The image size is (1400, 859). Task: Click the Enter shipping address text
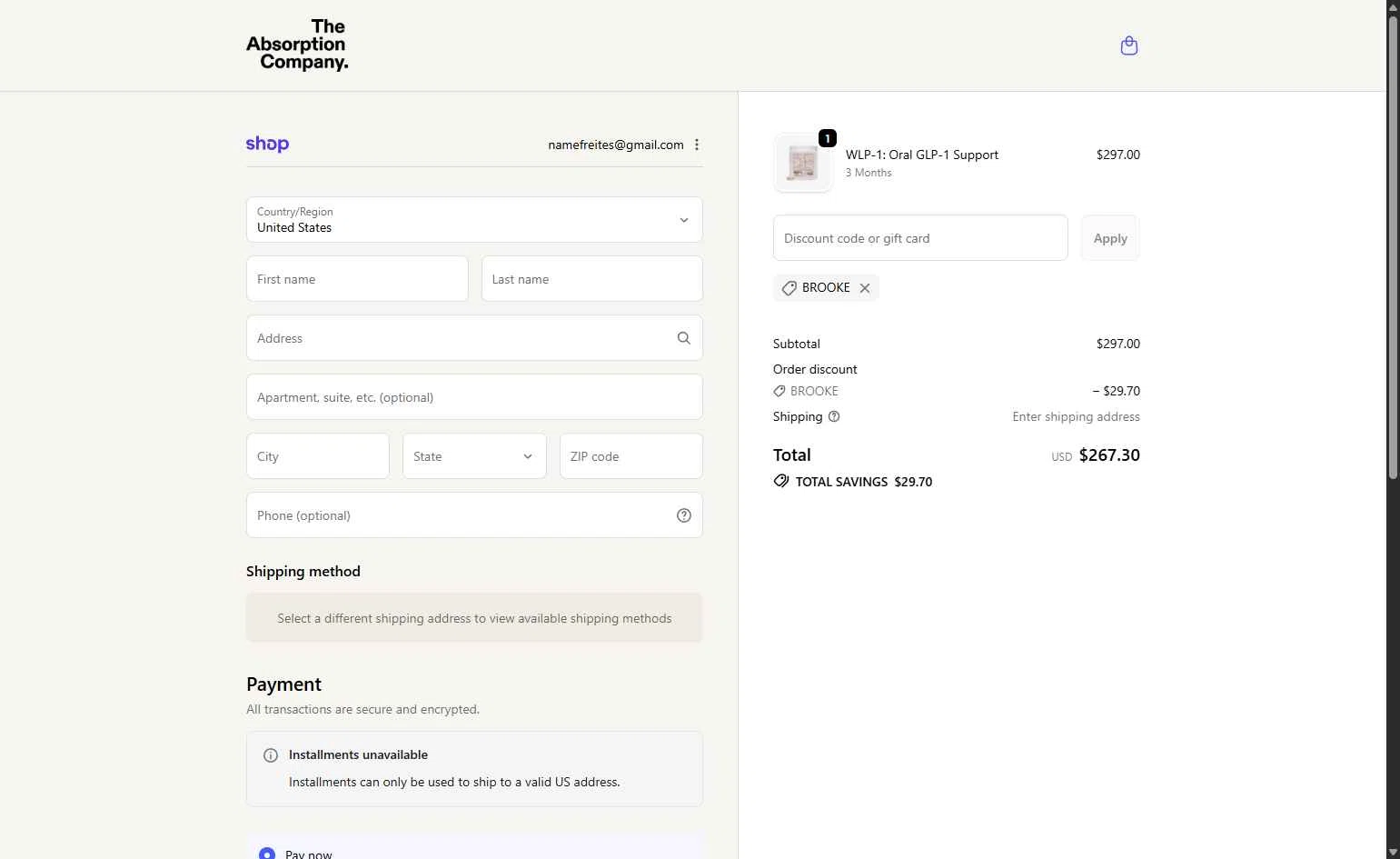[1077, 416]
